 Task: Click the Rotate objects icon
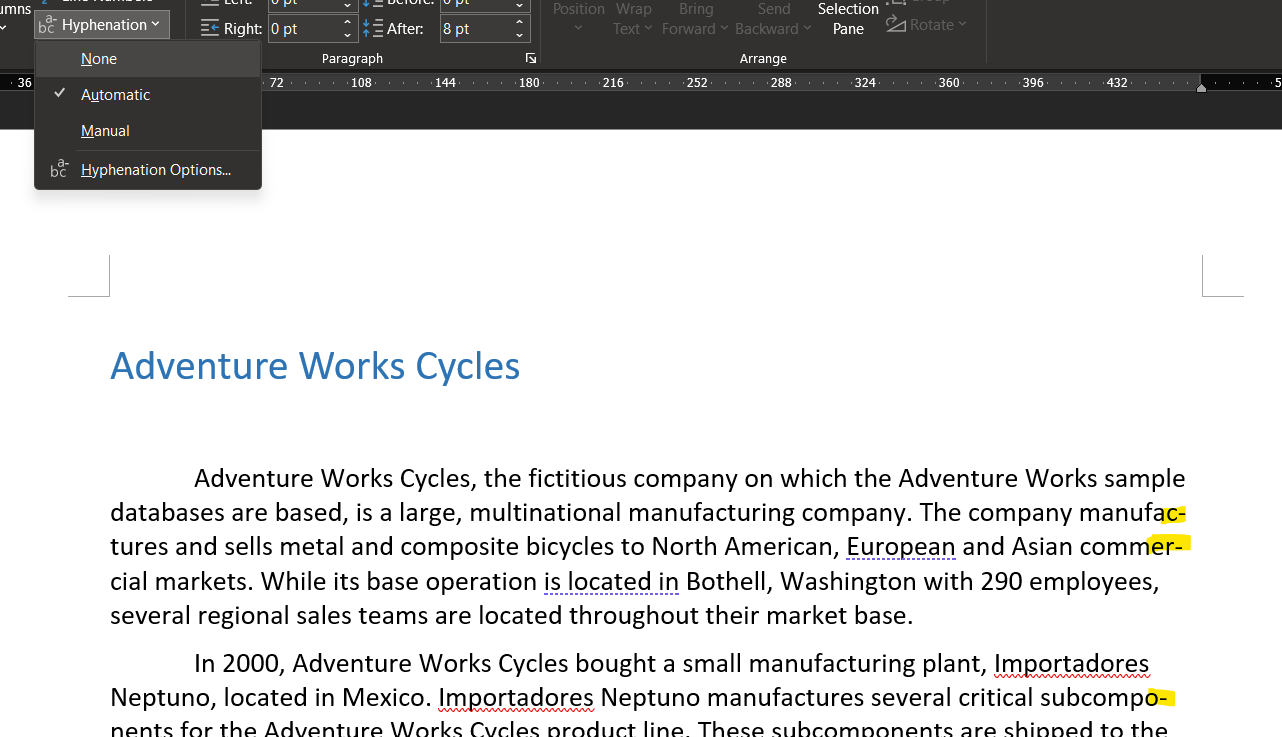tap(895, 24)
